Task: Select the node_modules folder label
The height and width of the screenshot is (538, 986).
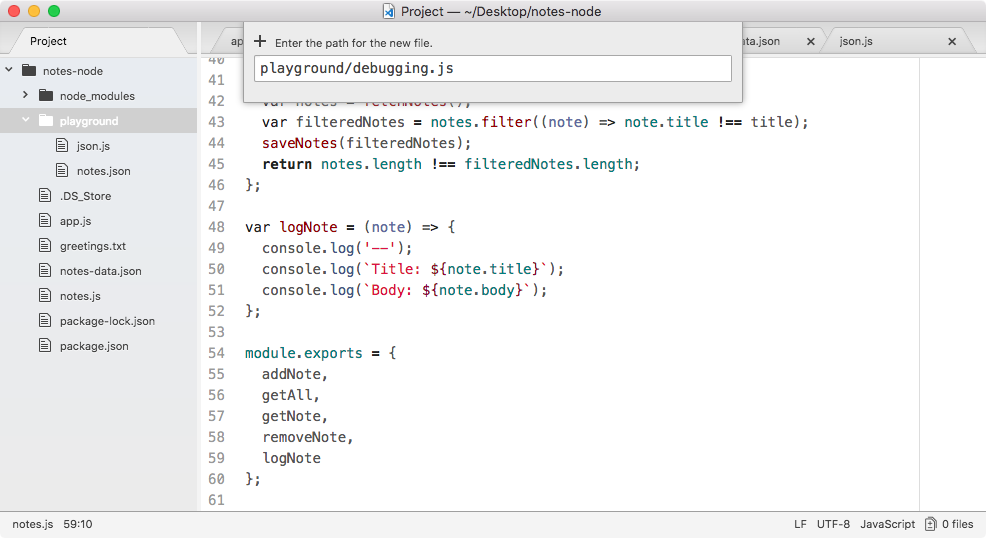Action: 97,96
